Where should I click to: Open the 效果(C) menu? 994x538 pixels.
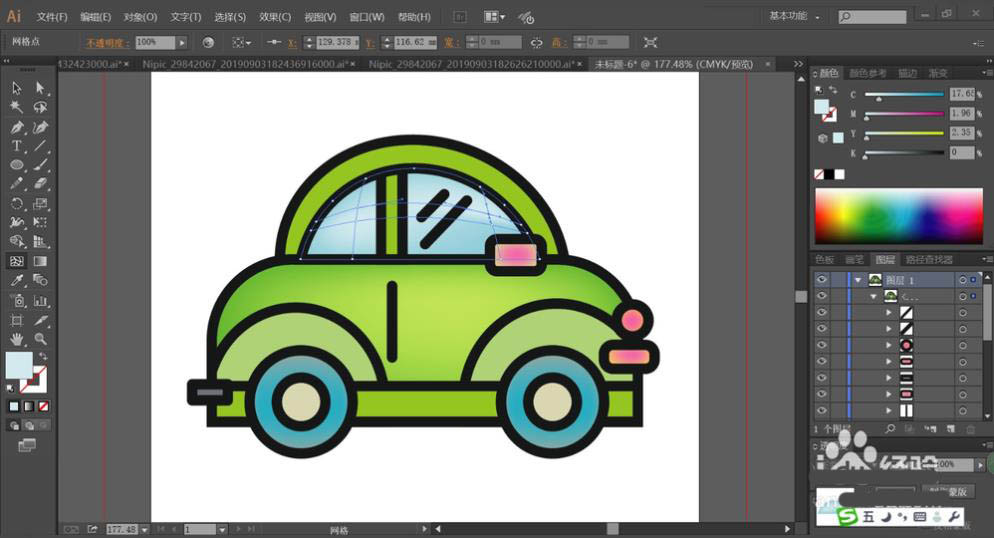[275, 17]
